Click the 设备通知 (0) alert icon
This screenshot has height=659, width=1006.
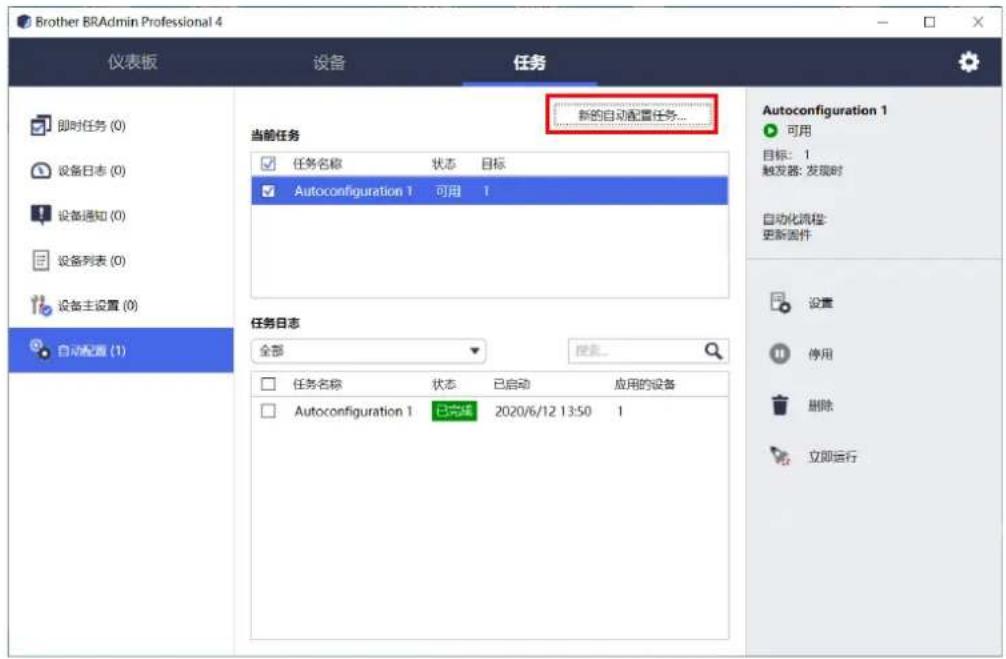pos(40,215)
